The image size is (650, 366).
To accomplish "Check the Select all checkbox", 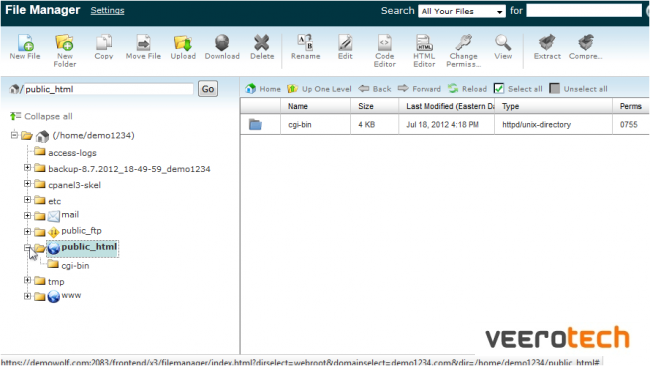I will coord(499,88).
